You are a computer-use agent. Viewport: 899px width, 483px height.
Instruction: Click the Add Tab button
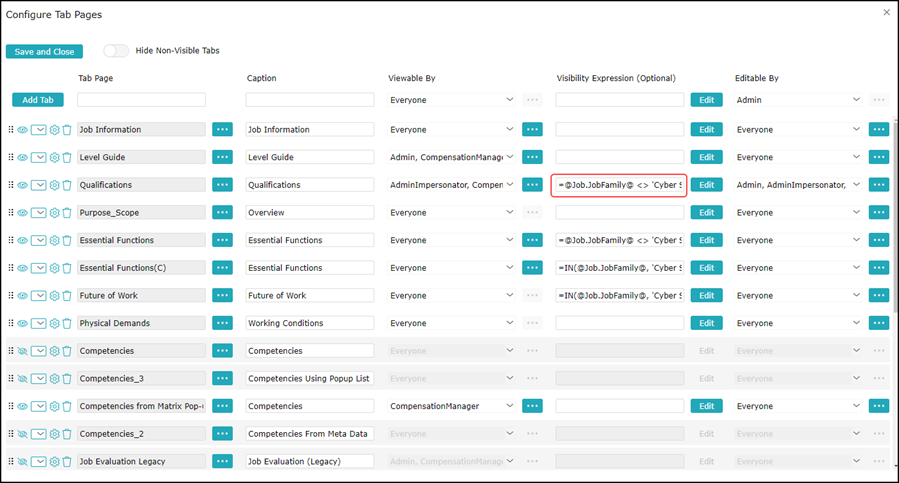38,100
